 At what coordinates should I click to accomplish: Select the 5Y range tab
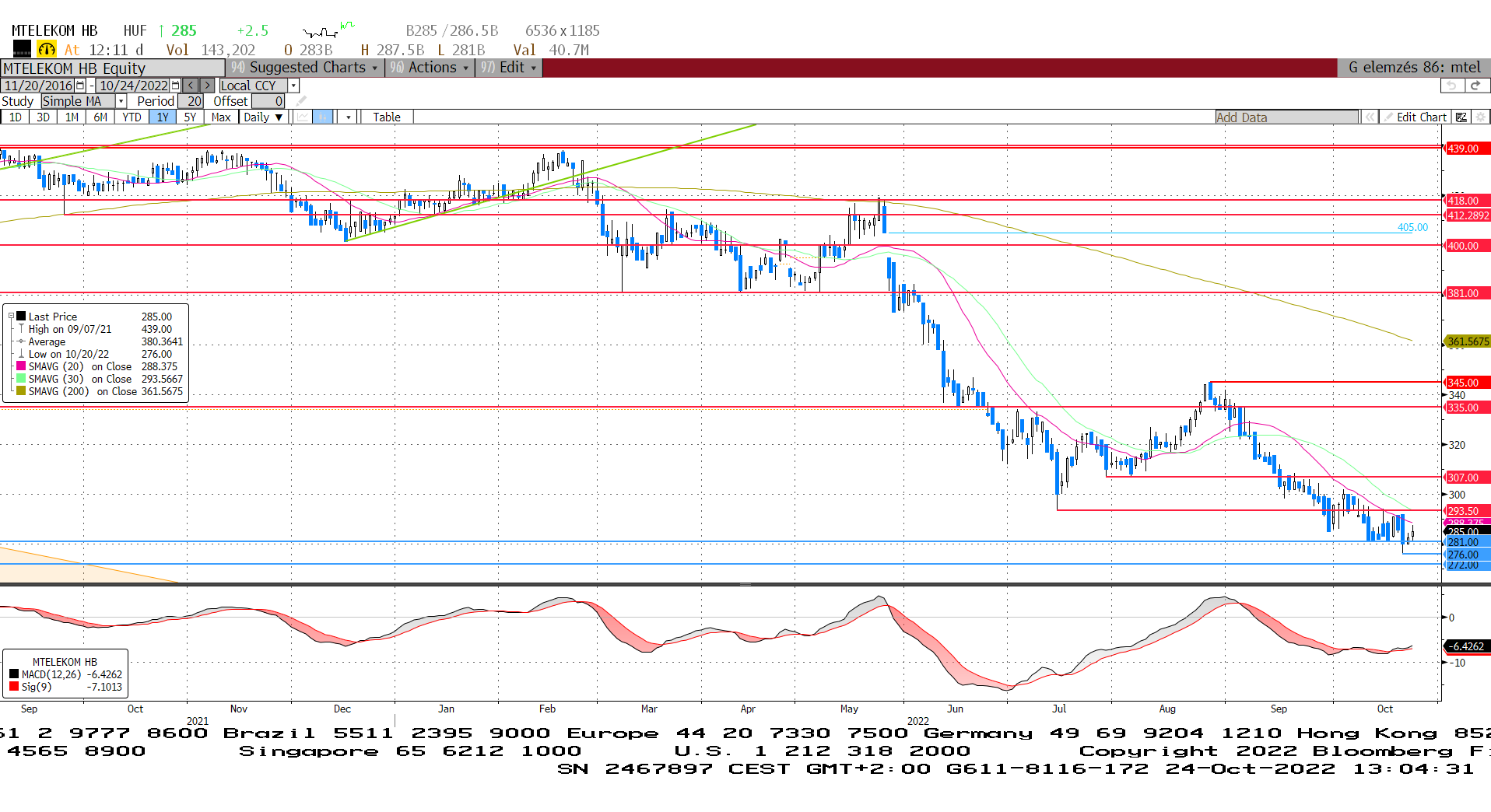pos(190,117)
